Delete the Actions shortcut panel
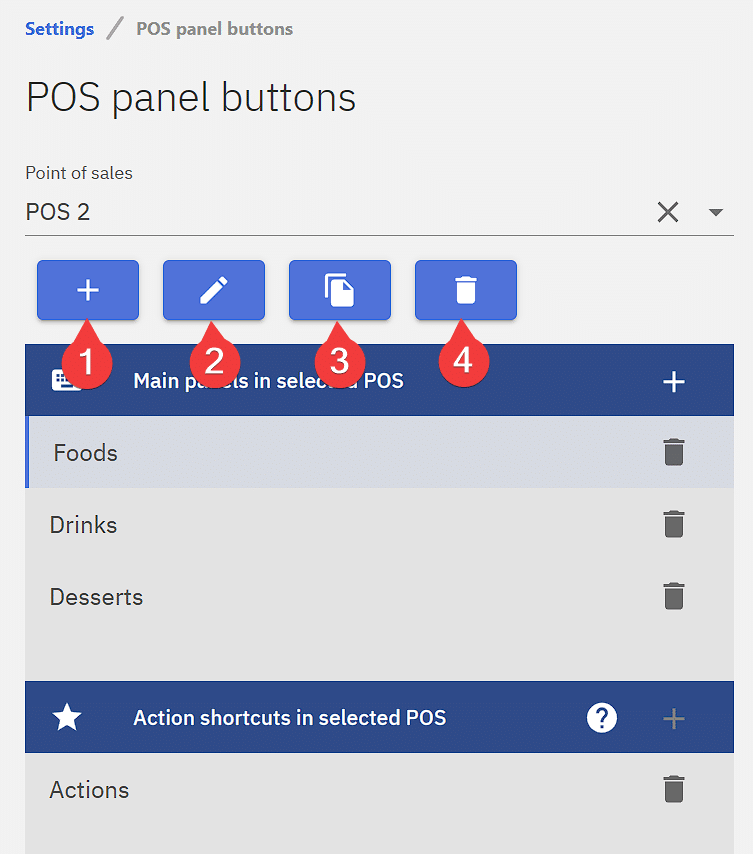The width and height of the screenshot is (753, 854). 675,789
